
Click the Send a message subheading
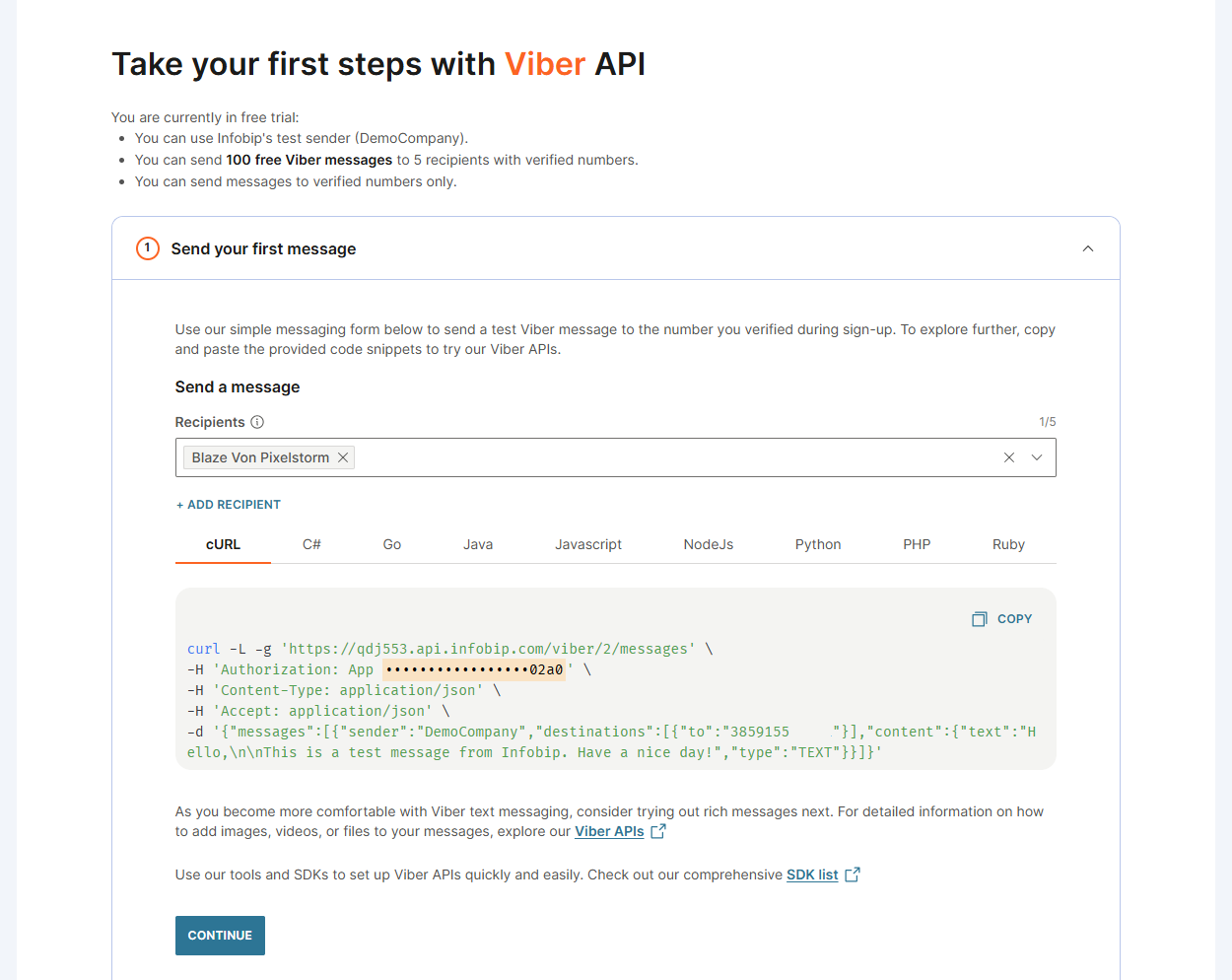pyautogui.click(x=238, y=387)
